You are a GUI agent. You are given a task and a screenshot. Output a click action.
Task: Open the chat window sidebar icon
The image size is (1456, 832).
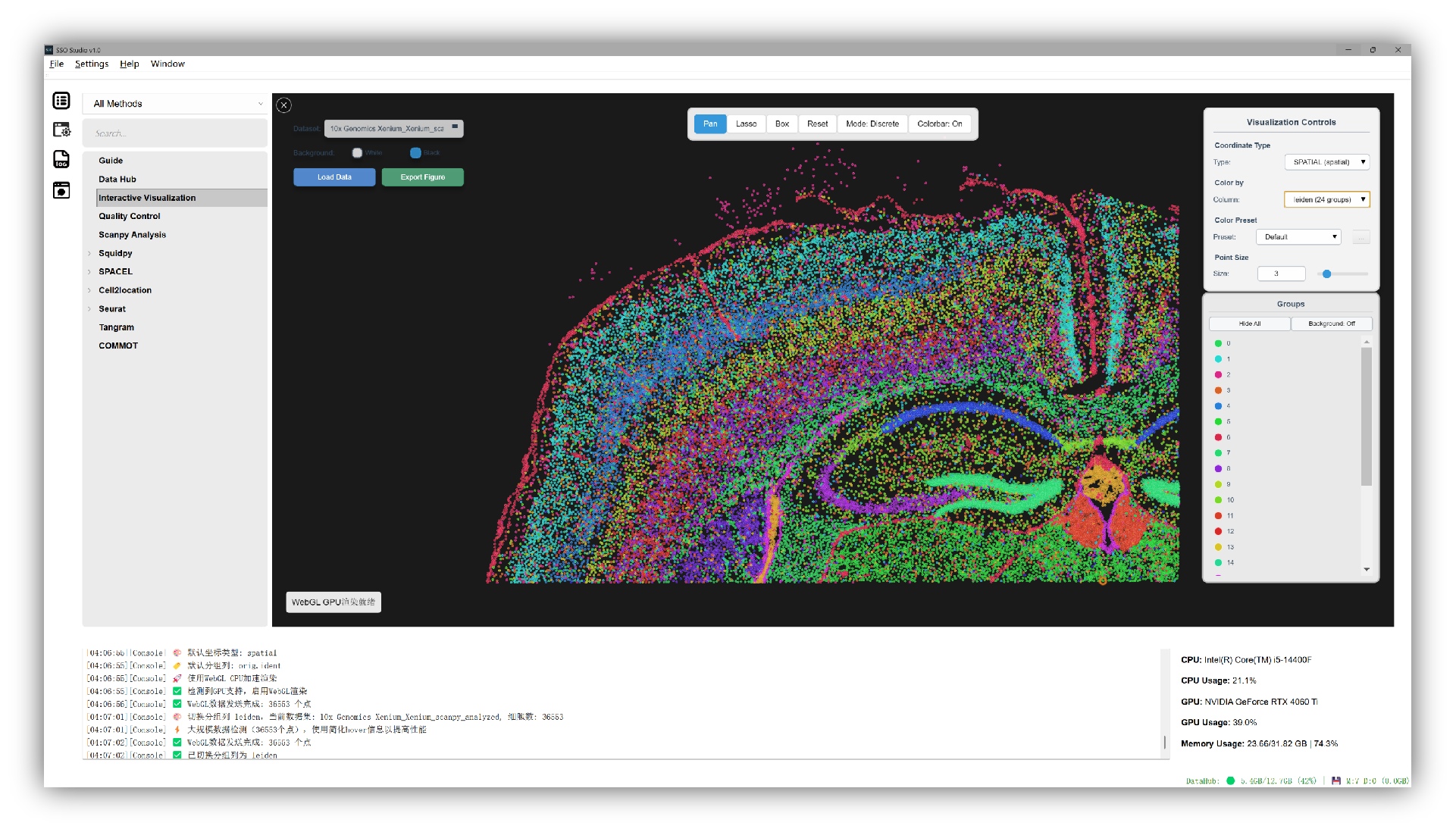tap(61, 190)
